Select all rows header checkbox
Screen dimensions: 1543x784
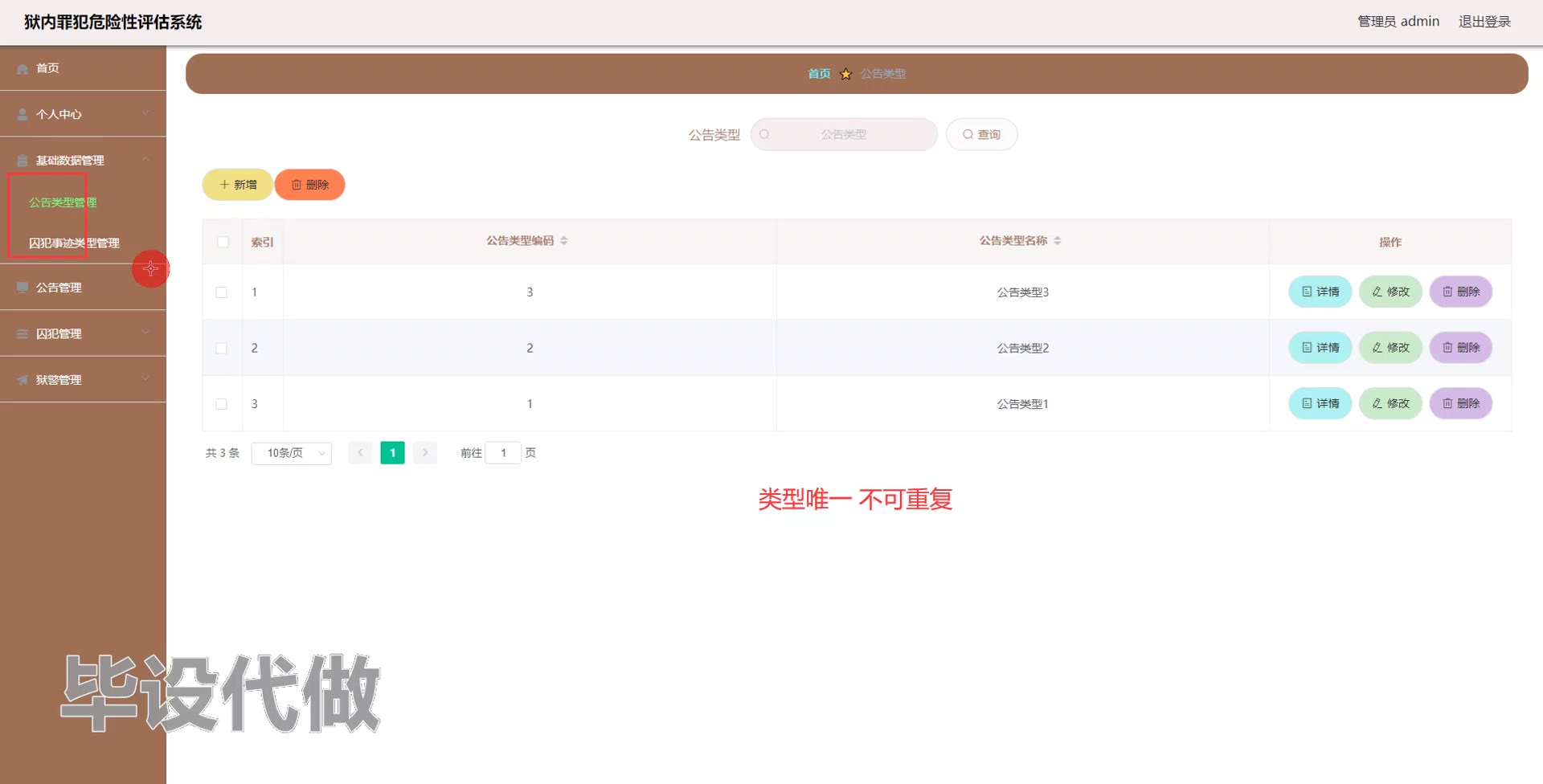[223, 242]
